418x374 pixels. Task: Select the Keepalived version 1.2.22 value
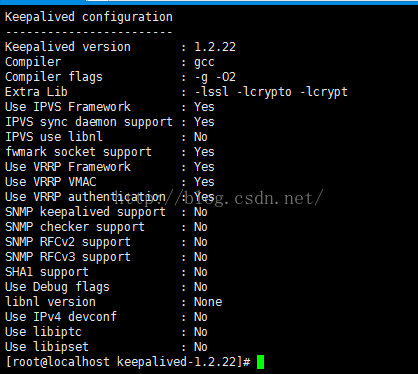[215, 47]
